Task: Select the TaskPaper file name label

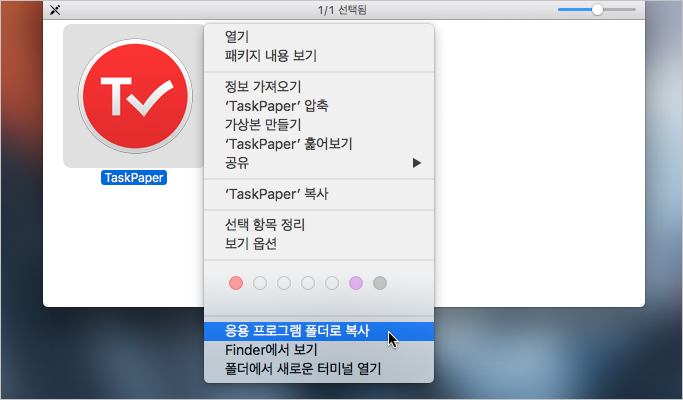Action: [134, 178]
